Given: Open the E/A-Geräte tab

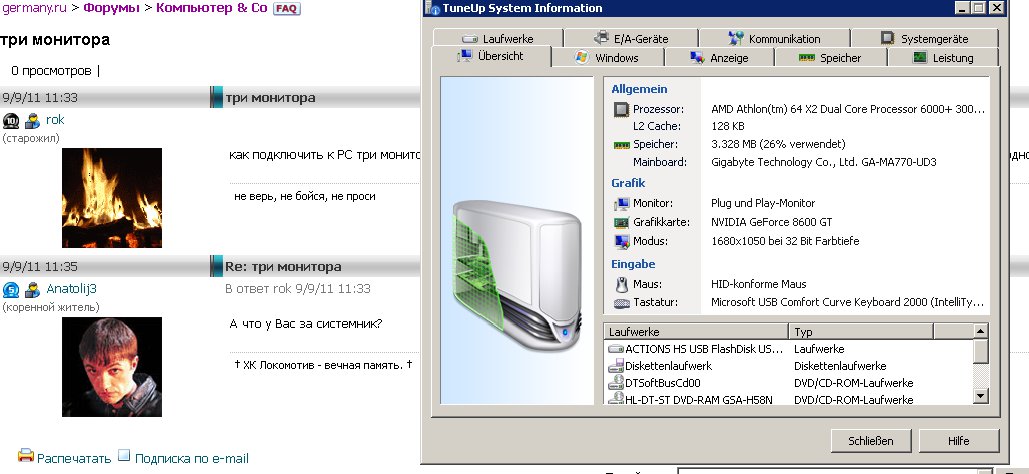Looking at the screenshot, I should (631, 38).
